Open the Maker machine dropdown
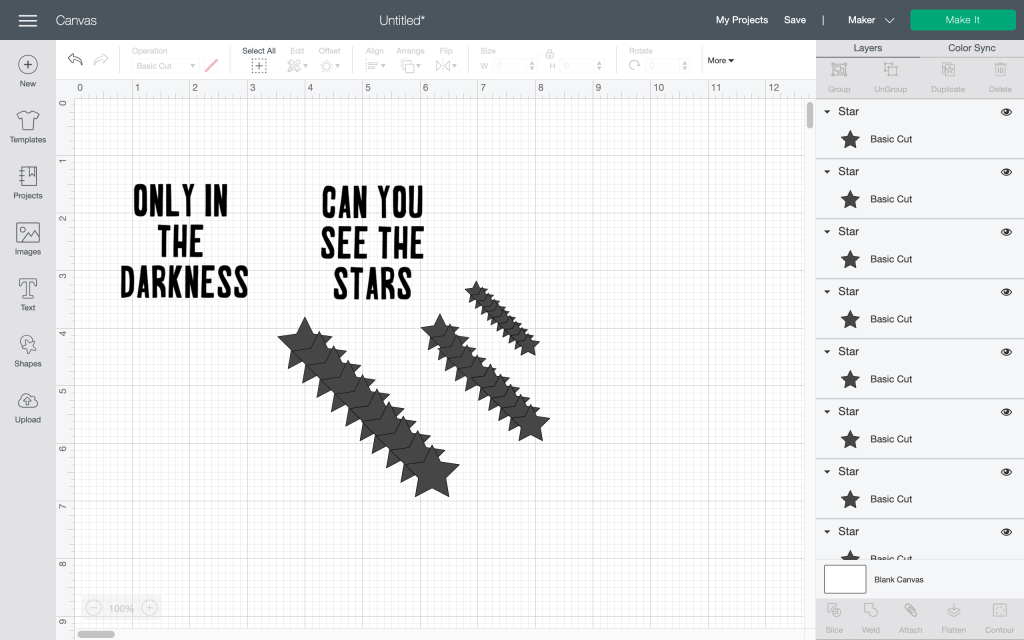Image resolution: width=1024 pixels, height=640 pixels. click(870, 20)
